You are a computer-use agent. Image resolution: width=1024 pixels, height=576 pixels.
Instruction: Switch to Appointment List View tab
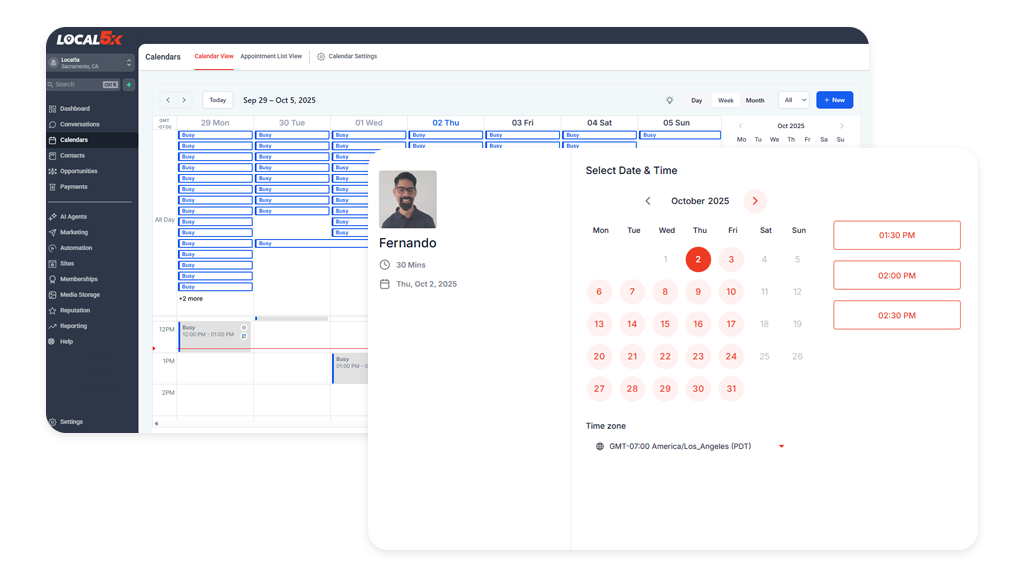pos(271,57)
